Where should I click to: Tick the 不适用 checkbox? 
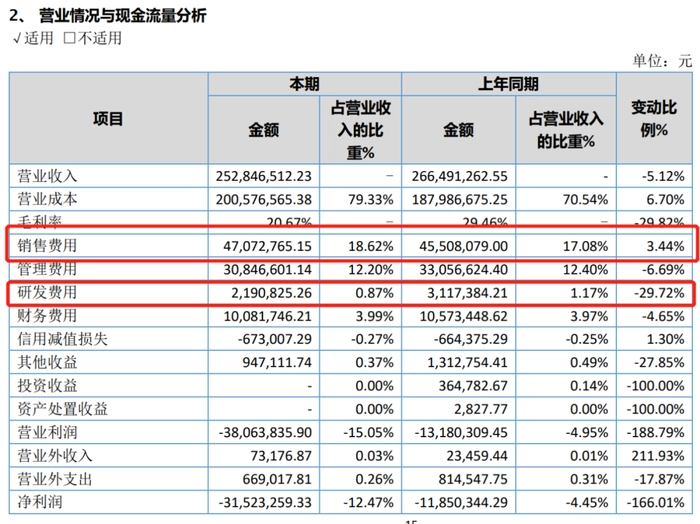coord(71,38)
